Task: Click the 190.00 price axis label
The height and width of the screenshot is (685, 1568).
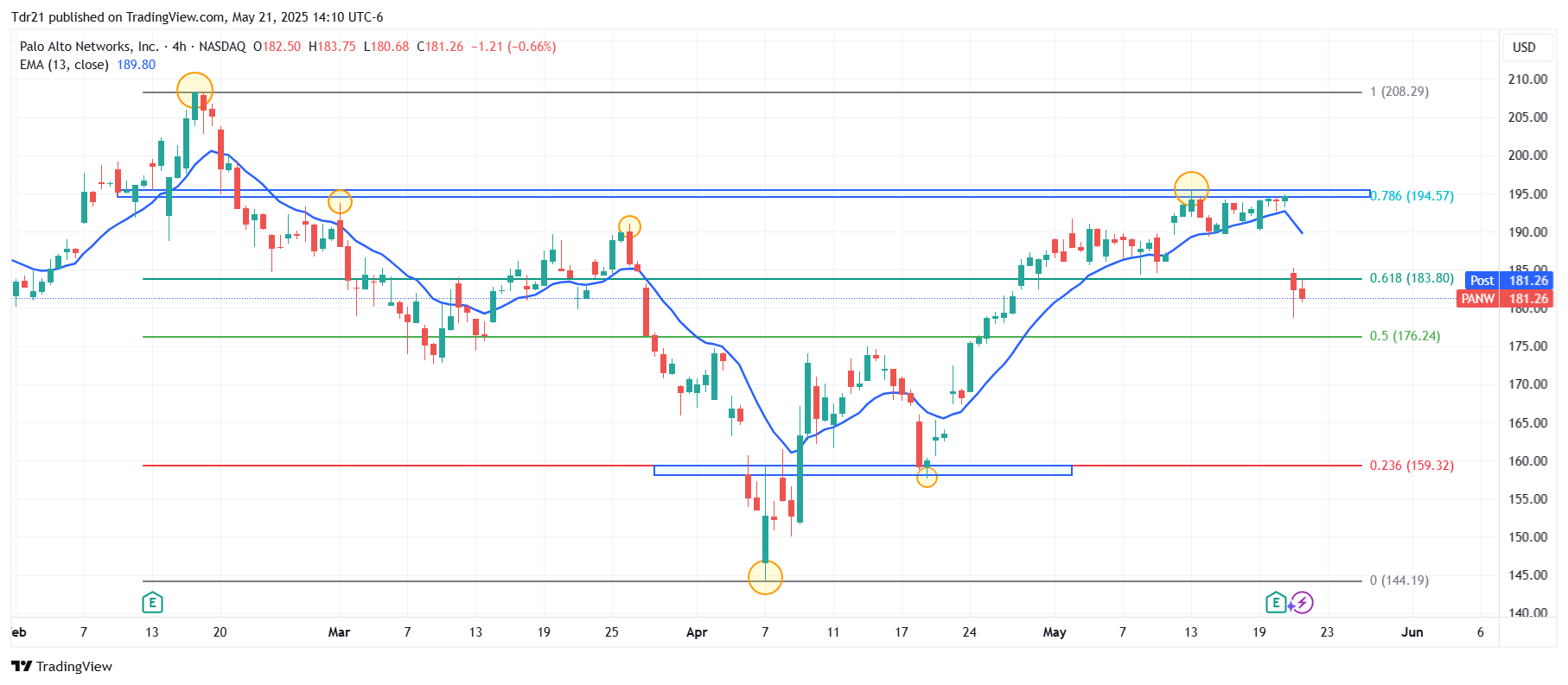Action: point(1527,232)
